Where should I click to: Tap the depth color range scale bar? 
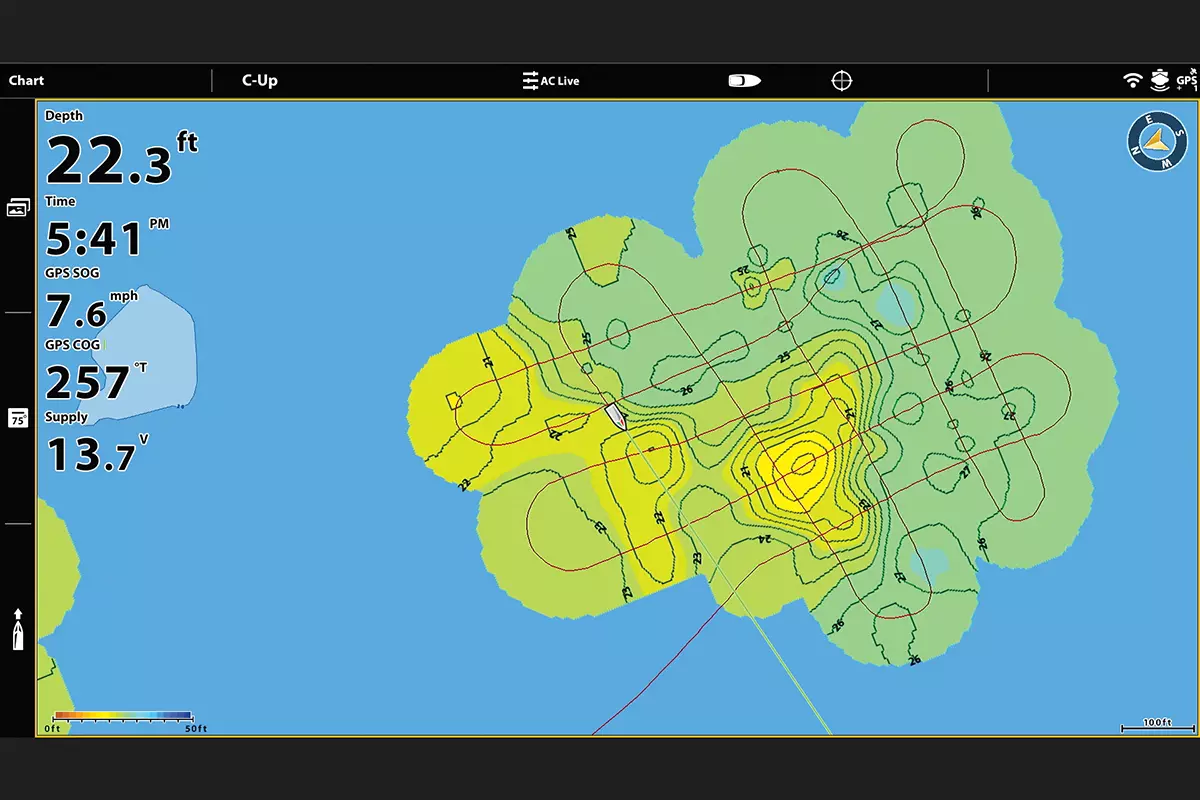click(123, 715)
